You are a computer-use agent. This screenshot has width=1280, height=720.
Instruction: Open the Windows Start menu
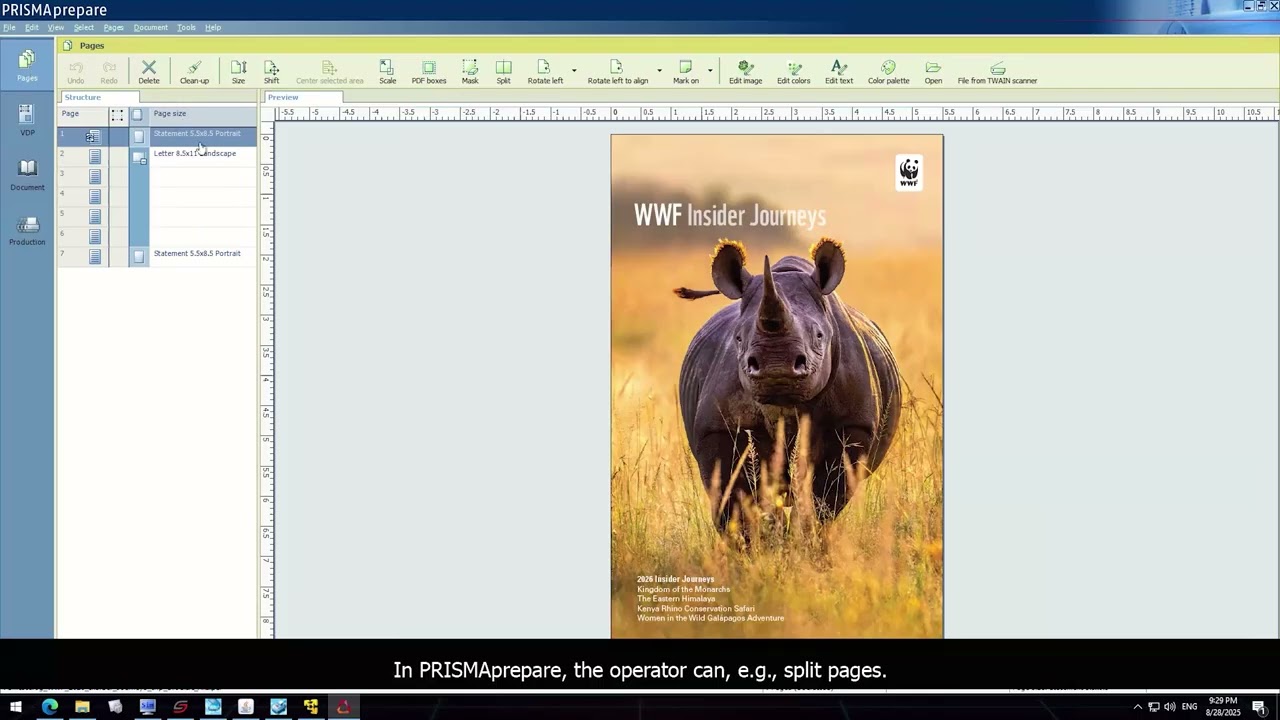point(16,707)
